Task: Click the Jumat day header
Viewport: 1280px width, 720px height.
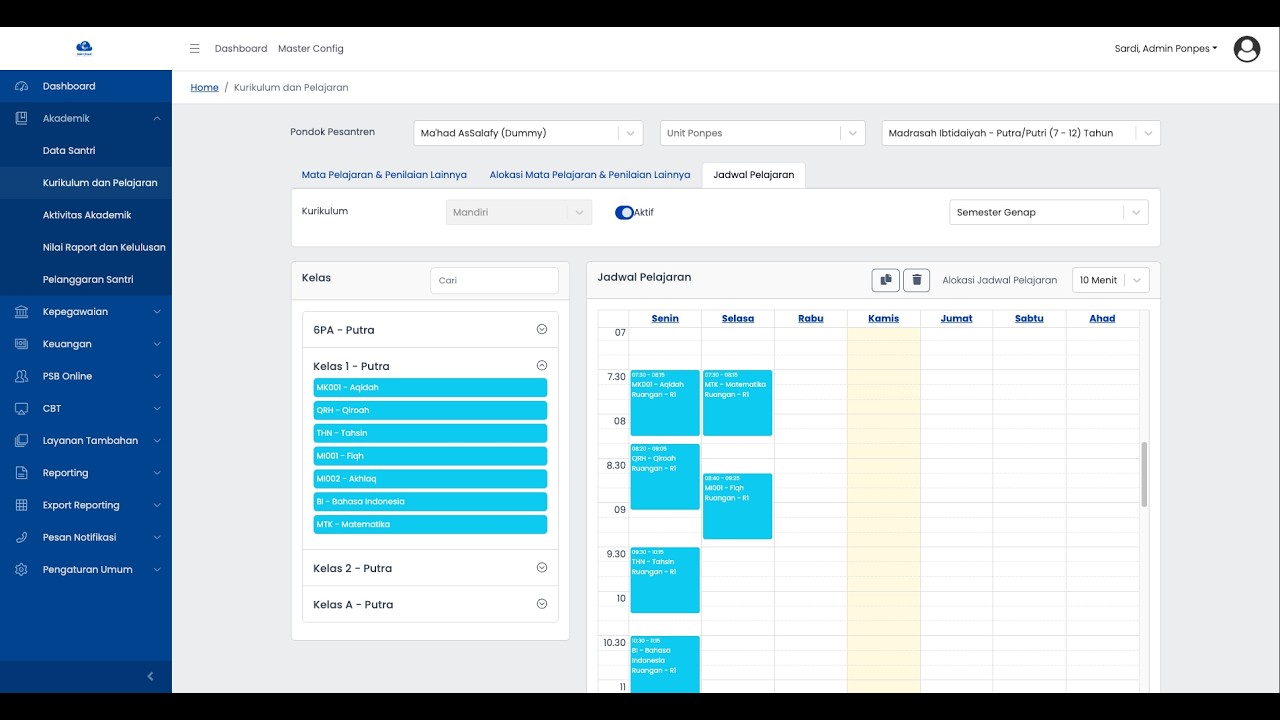Action: (x=957, y=319)
